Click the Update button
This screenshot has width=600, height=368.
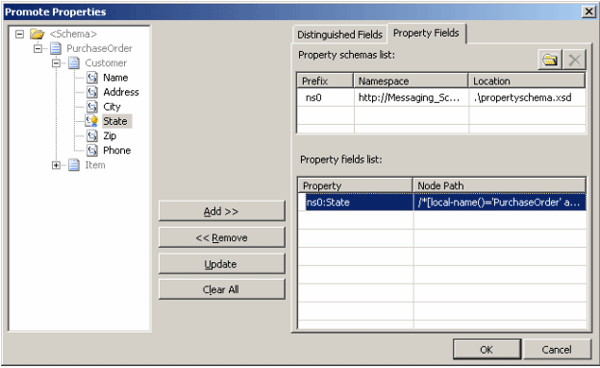pyautogui.click(x=222, y=264)
